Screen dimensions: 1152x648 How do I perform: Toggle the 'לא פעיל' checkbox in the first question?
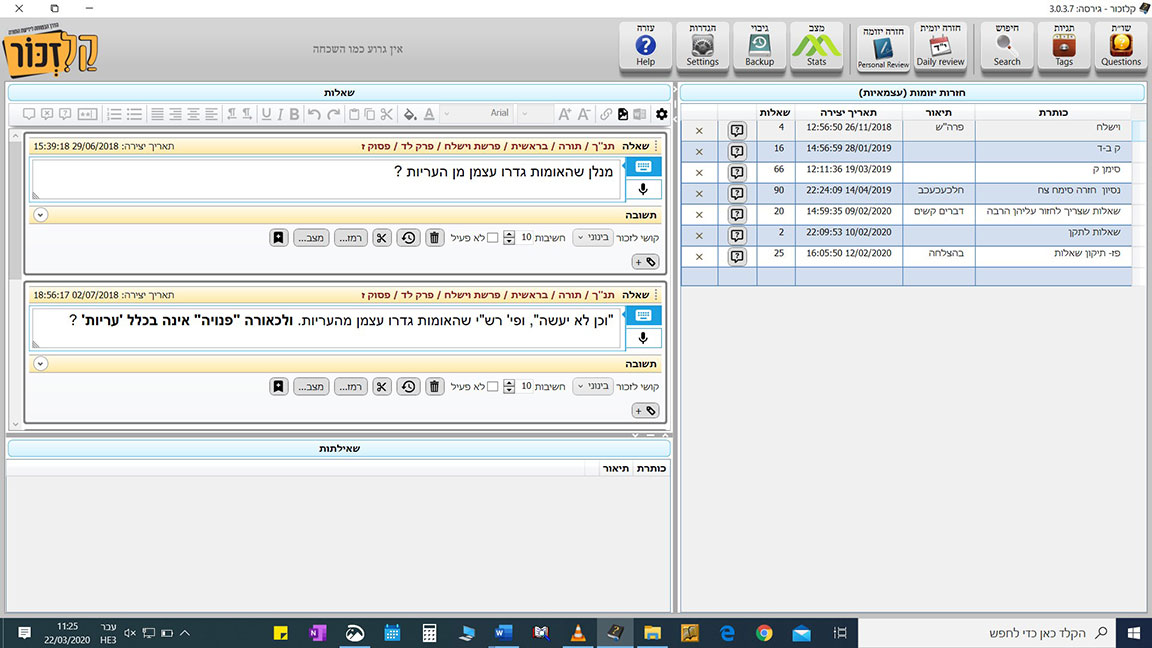[492, 238]
